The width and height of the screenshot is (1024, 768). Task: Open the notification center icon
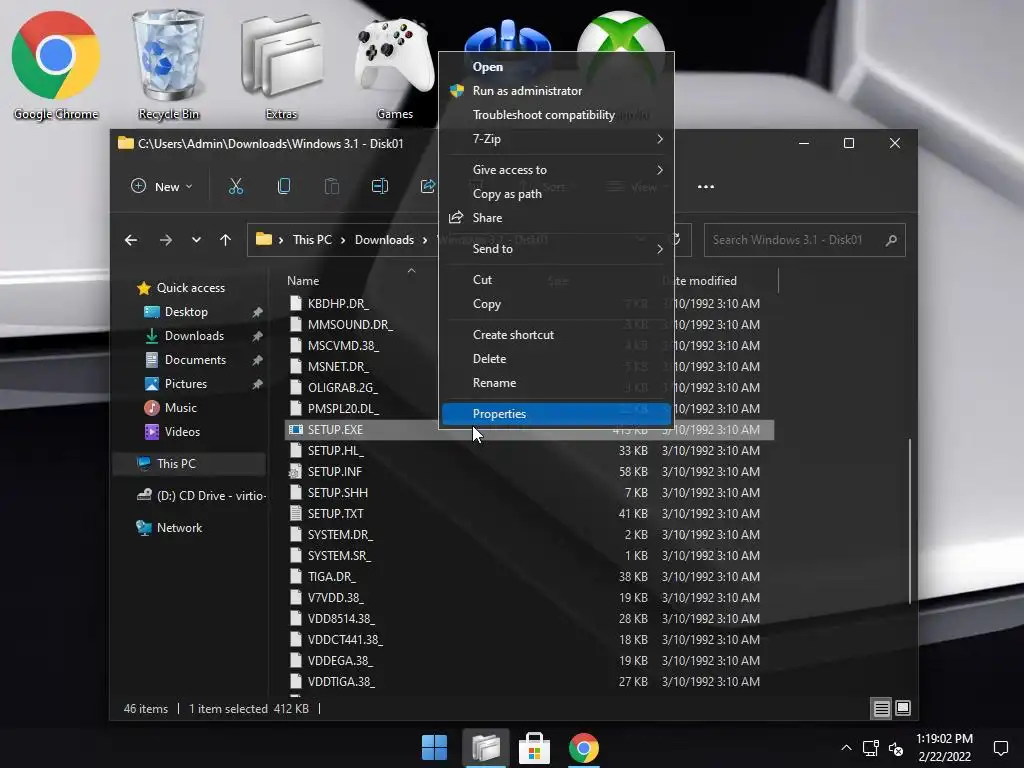coord(1000,748)
